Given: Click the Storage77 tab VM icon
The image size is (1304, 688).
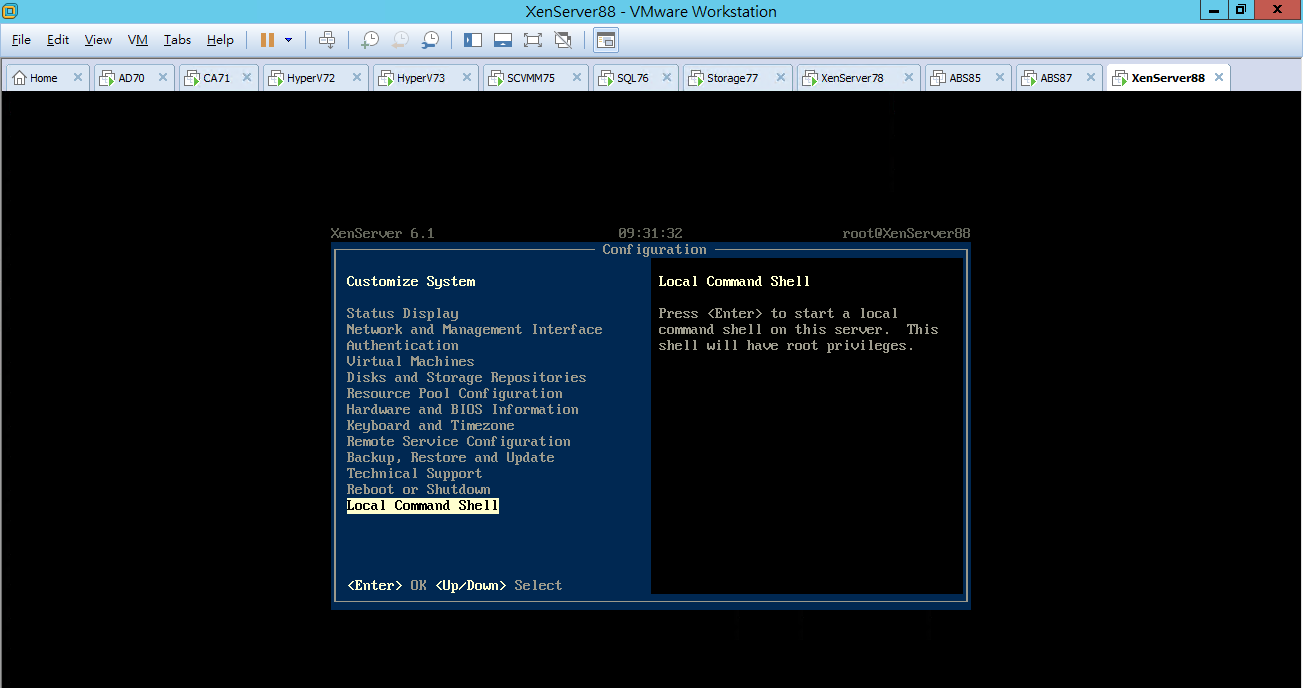Looking at the screenshot, I should point(696,78).
